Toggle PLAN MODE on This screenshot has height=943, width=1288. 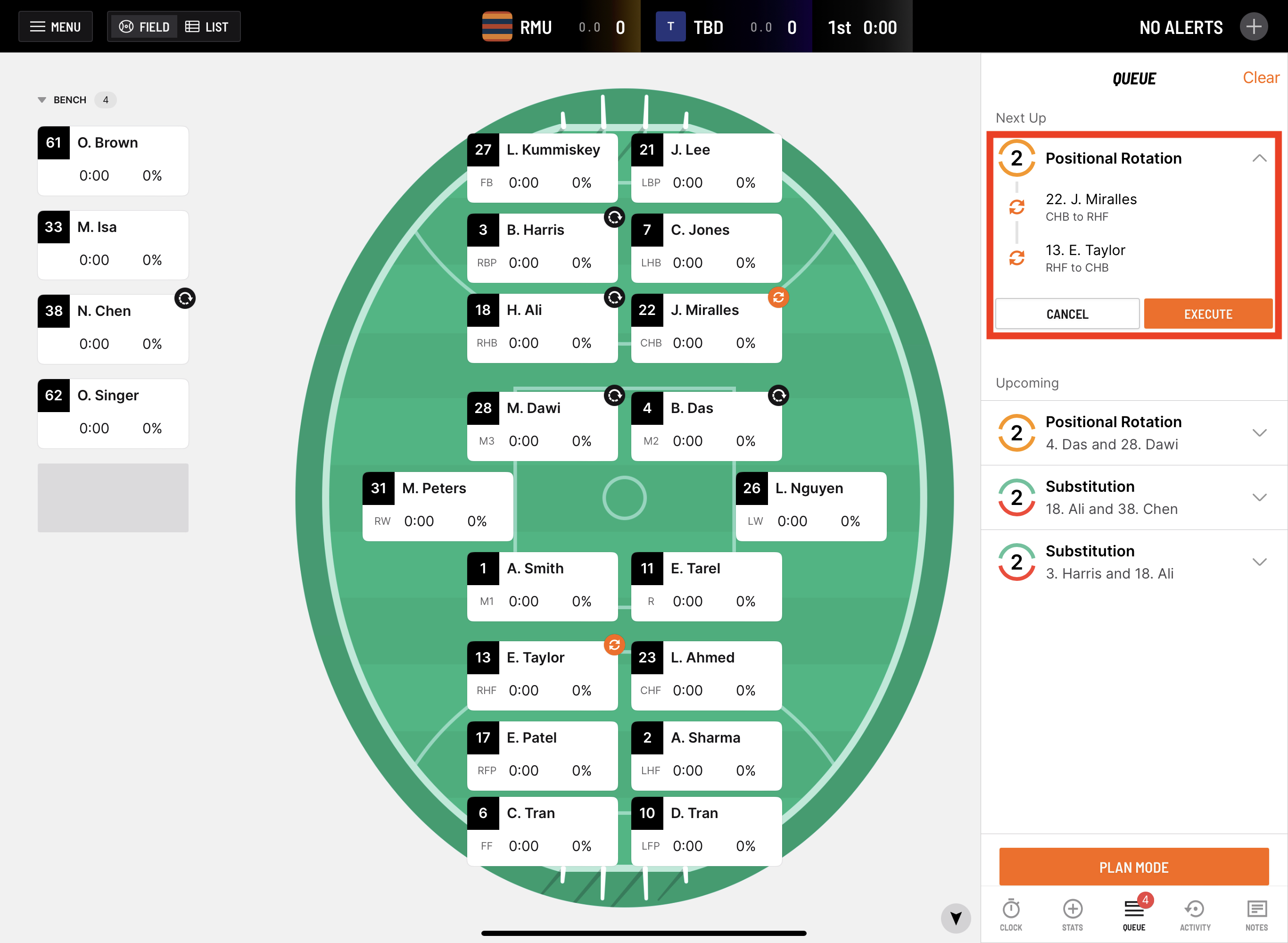[1133, 867]
